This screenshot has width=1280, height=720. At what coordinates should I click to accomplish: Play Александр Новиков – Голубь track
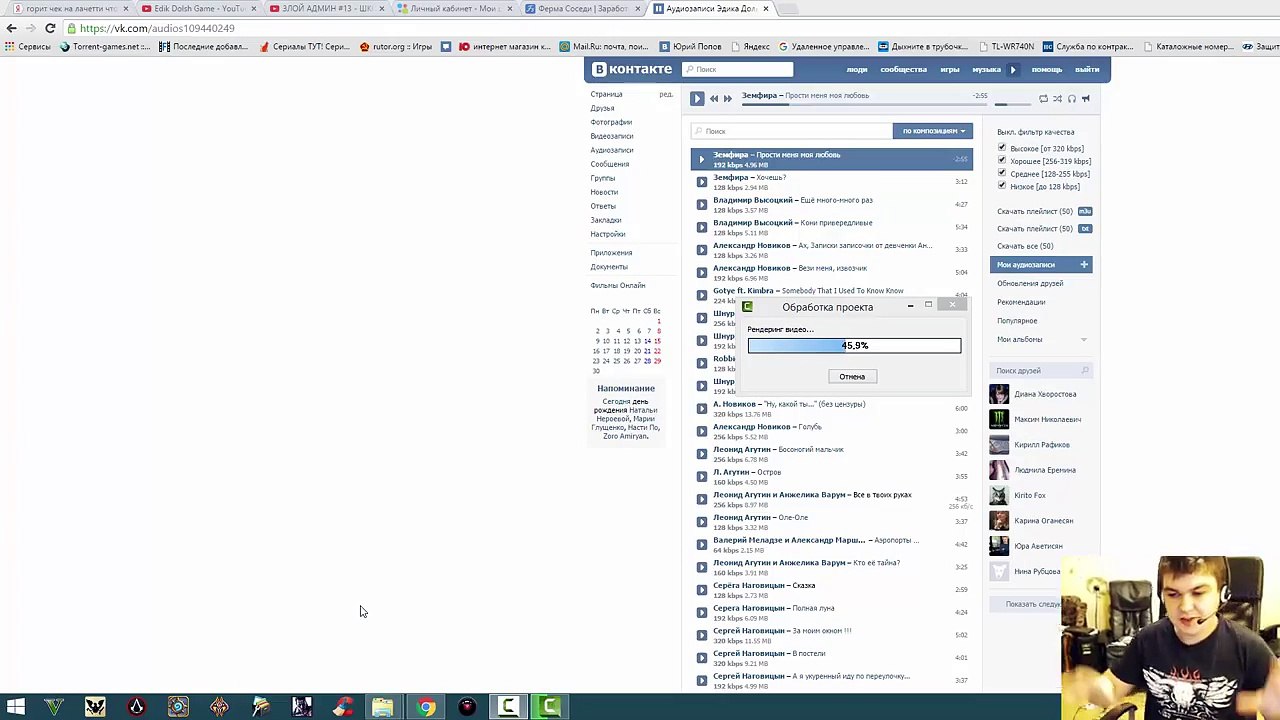[701, 431]
